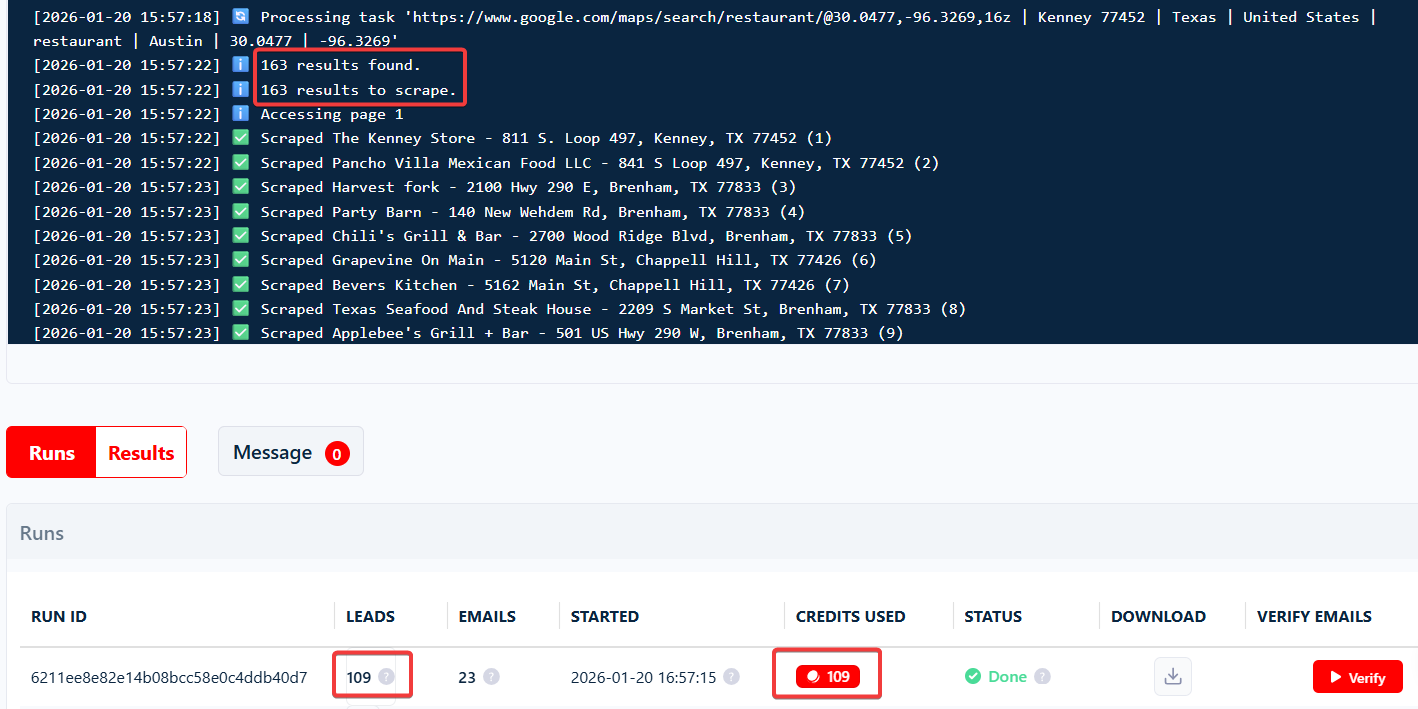The height and width of the screenshot is (709, 1418).
Task: Click help icon next to leads 109
Action: 387,677
